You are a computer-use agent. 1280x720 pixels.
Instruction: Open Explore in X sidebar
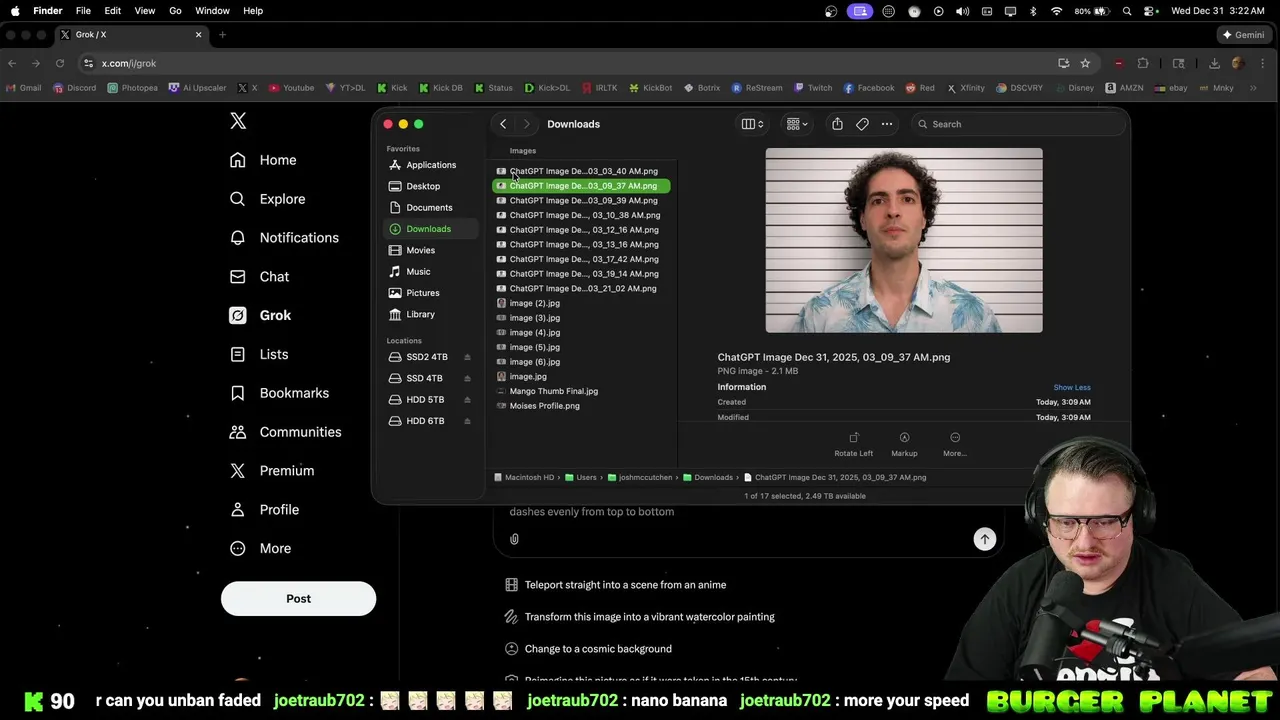267,199
